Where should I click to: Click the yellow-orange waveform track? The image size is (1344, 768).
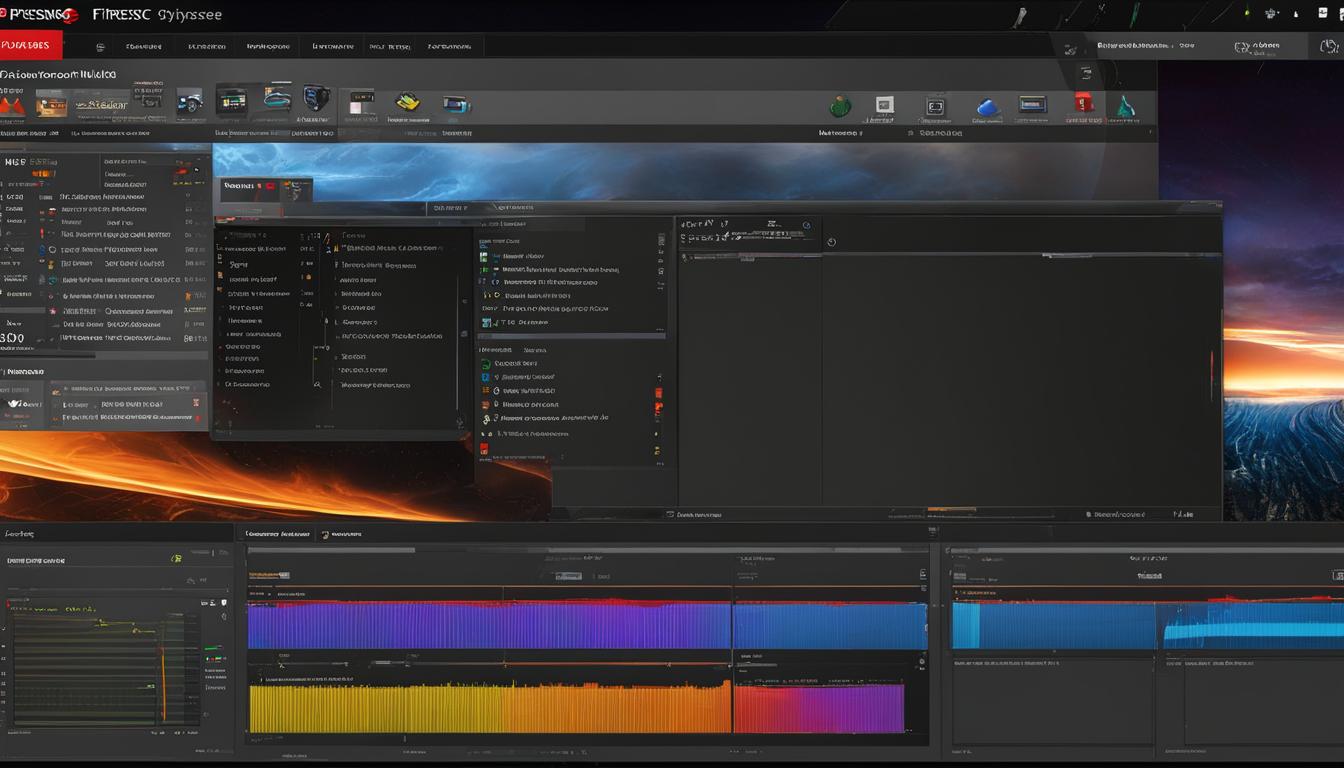[x=490, y=708]
